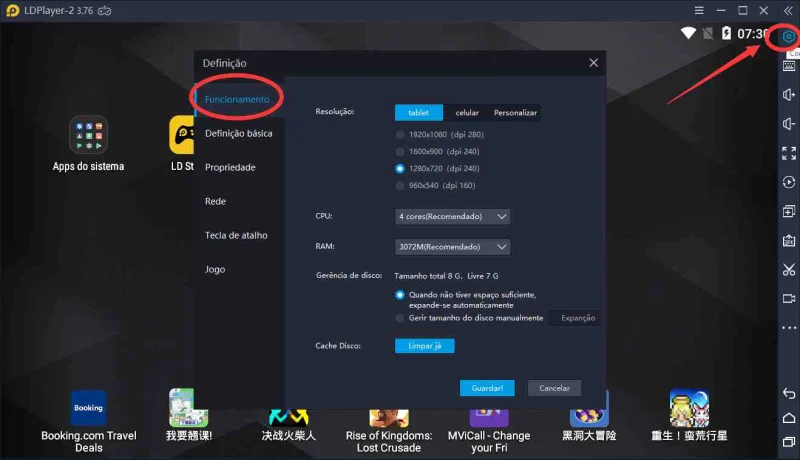The width and height of the screenshot is (800, 460).
Task: Launch the 我要翘课! app
Action: [188, 408]
